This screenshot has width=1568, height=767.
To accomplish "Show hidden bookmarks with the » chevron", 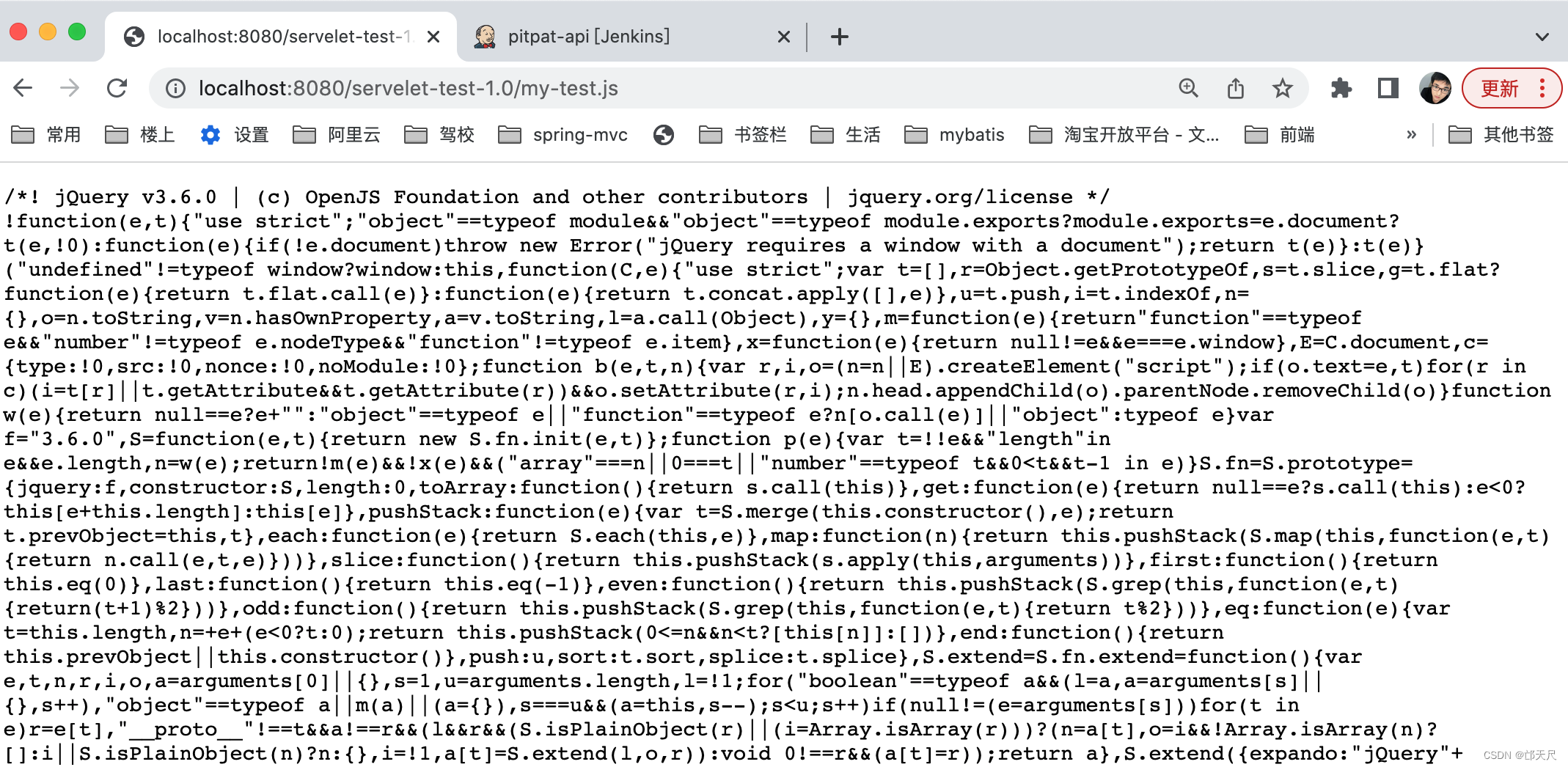I will click(x=1411, y=135).
